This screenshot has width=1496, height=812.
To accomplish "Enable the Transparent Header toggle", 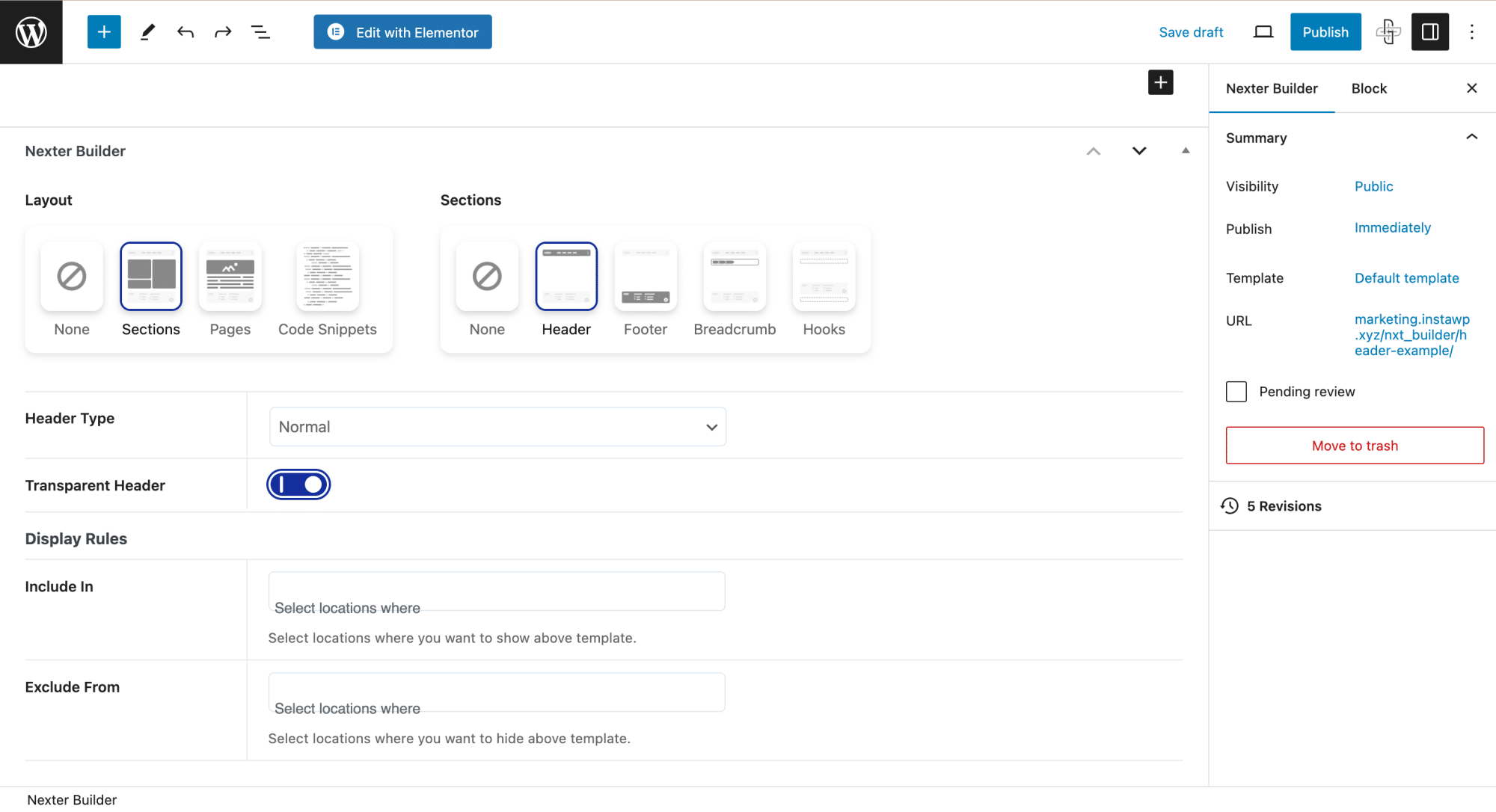I will click(298, 484).
